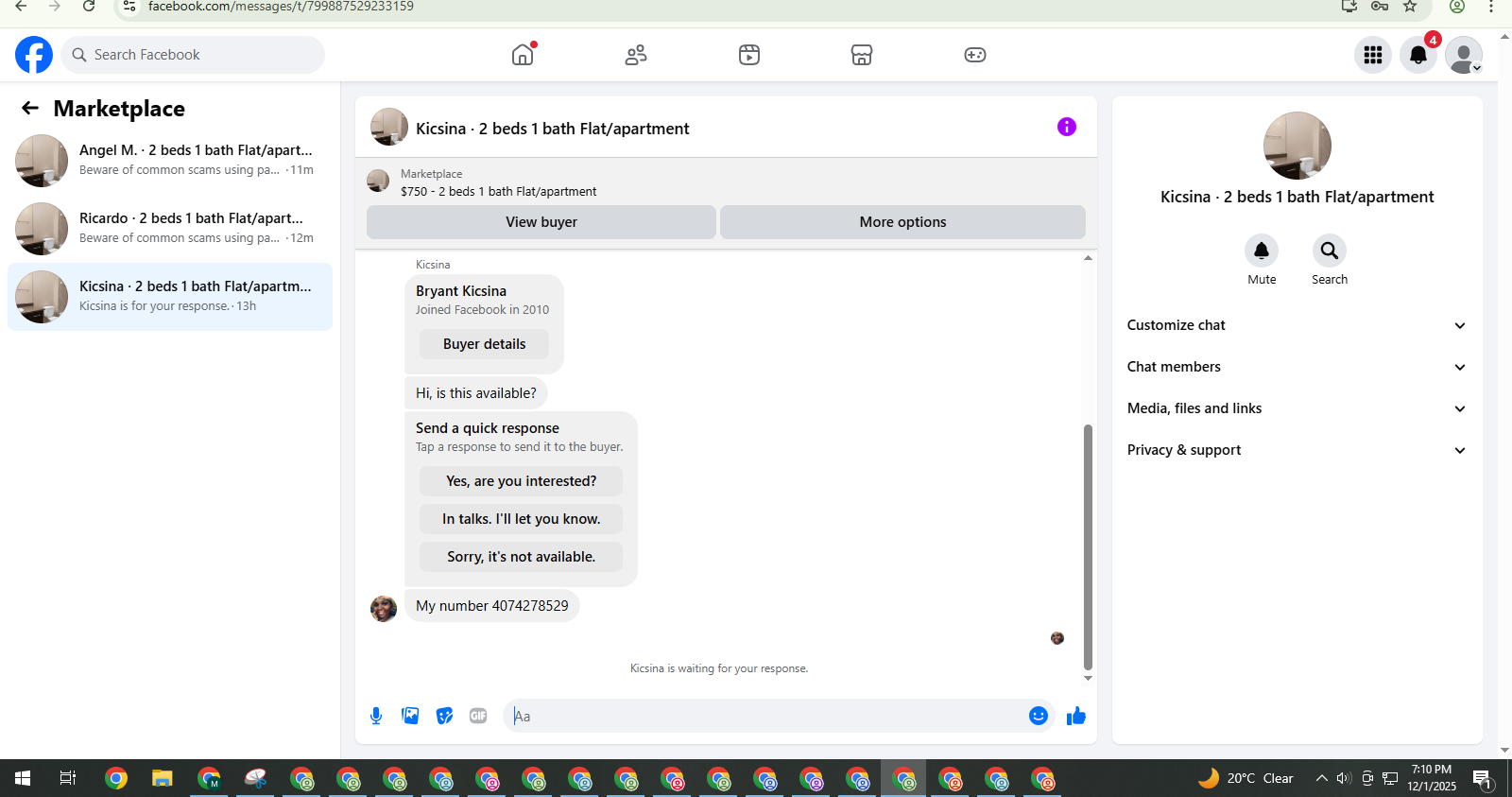Click the message "My number 4074278529"

point(492,606)
